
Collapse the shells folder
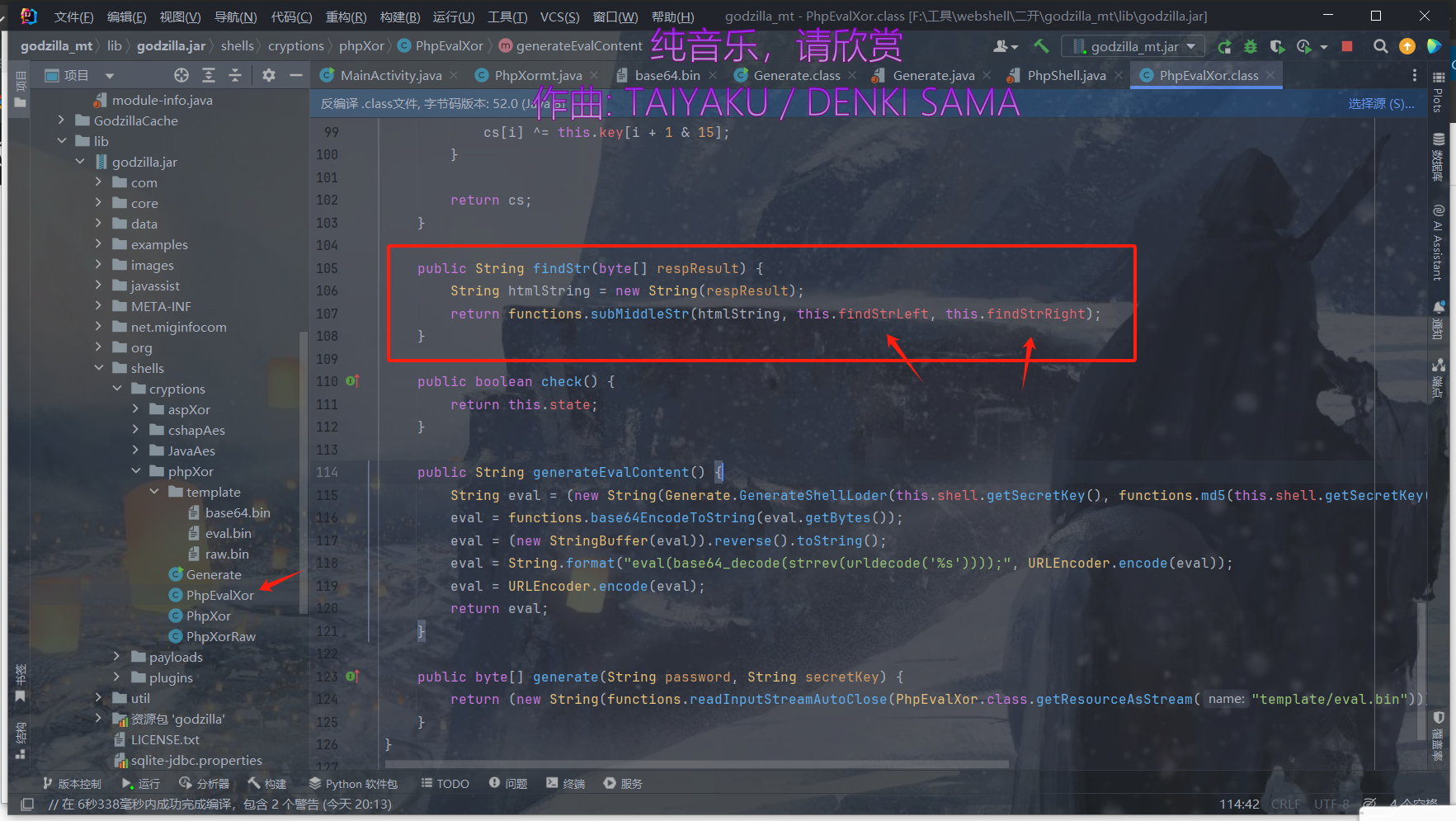pyautogui.click(x=98, y=368)
